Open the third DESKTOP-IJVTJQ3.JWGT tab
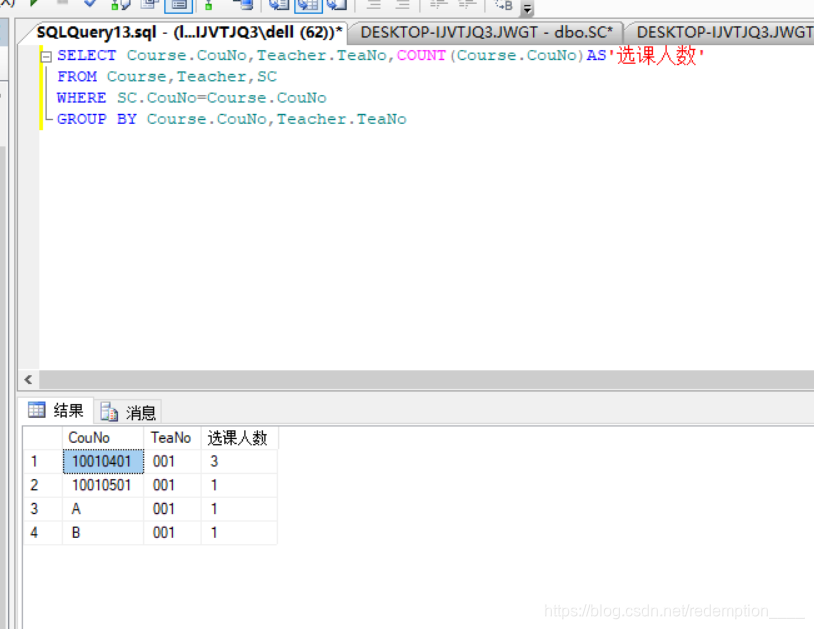 pos(724,32)
